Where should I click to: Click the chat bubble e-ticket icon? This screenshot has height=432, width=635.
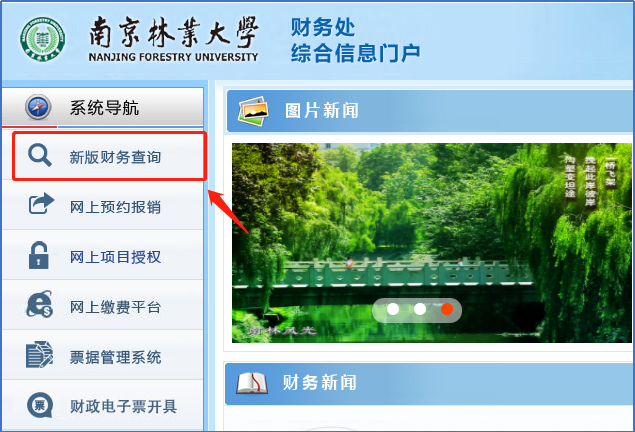[40, 405]
